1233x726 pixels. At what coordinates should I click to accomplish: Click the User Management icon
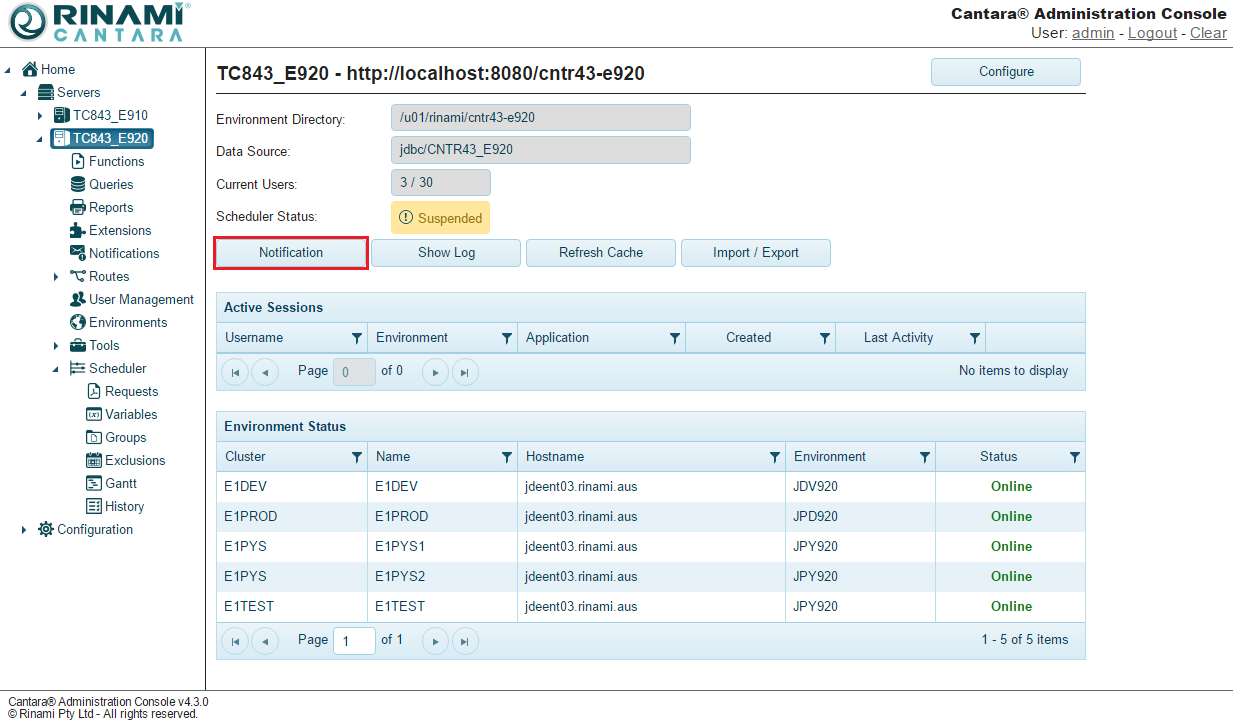[x=78, y=299]
